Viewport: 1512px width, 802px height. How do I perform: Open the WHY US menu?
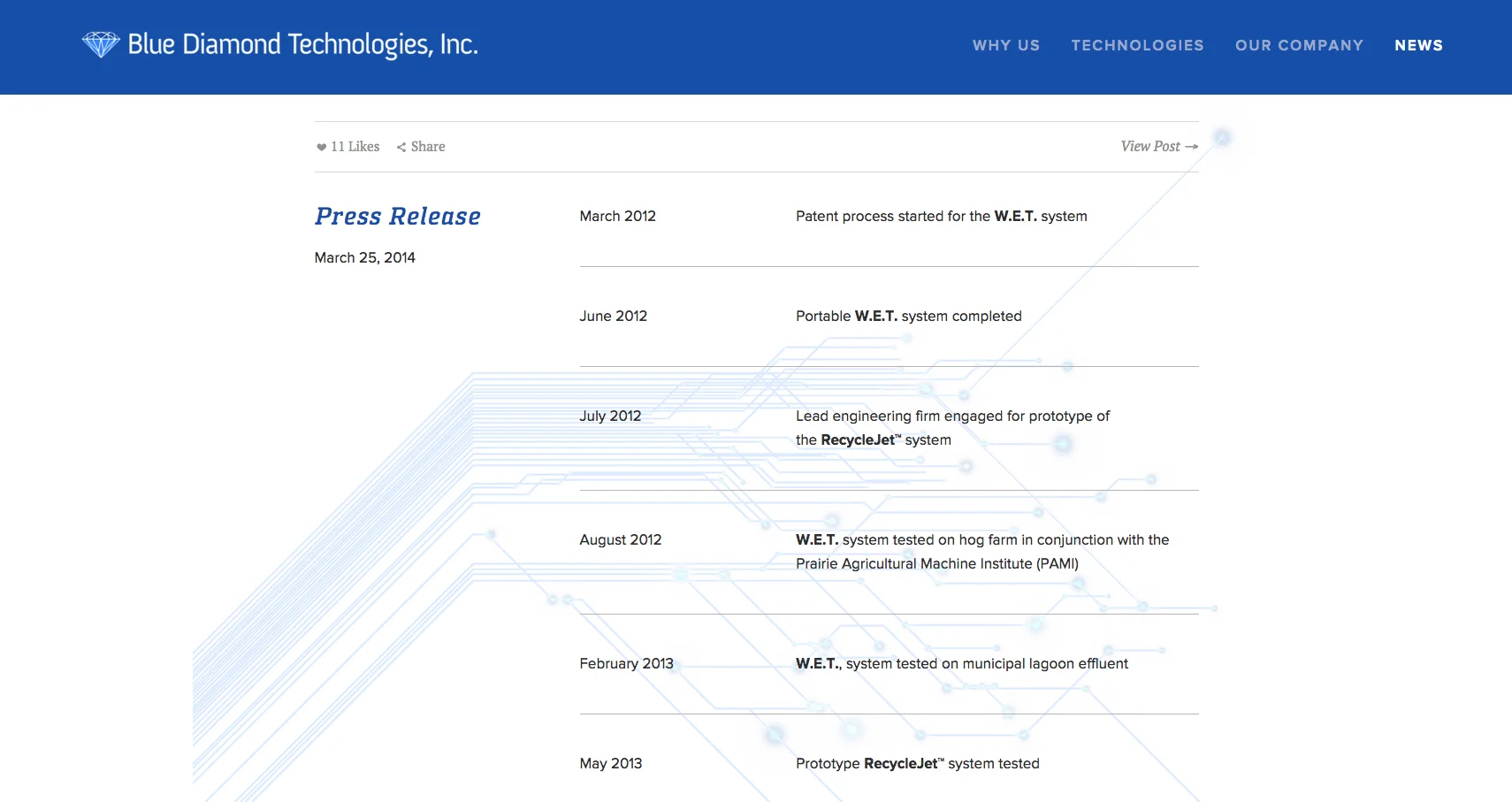click(x=1006, y=45)
